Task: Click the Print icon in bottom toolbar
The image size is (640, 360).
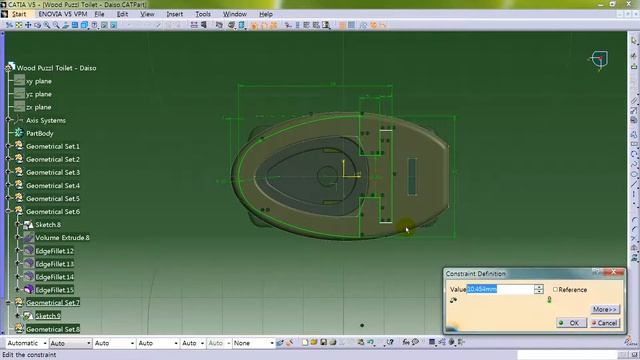Action: click(333, 342)
